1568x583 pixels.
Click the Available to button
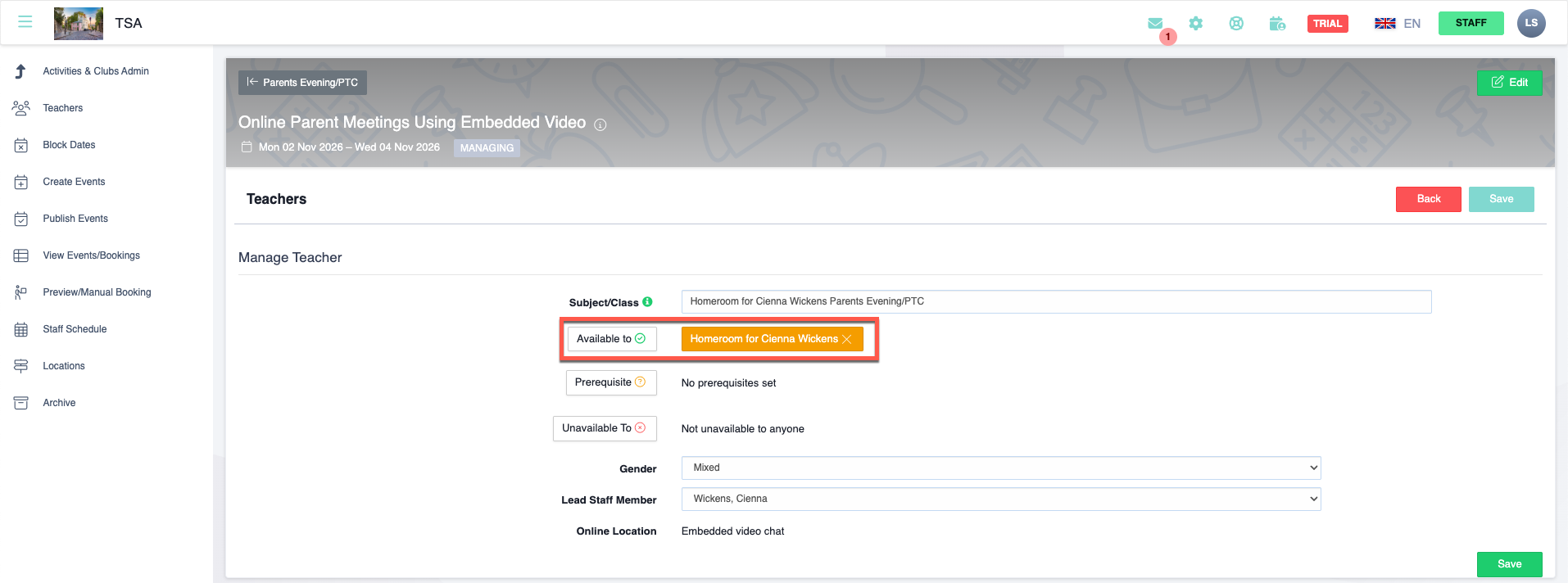(x=611, y=339)
